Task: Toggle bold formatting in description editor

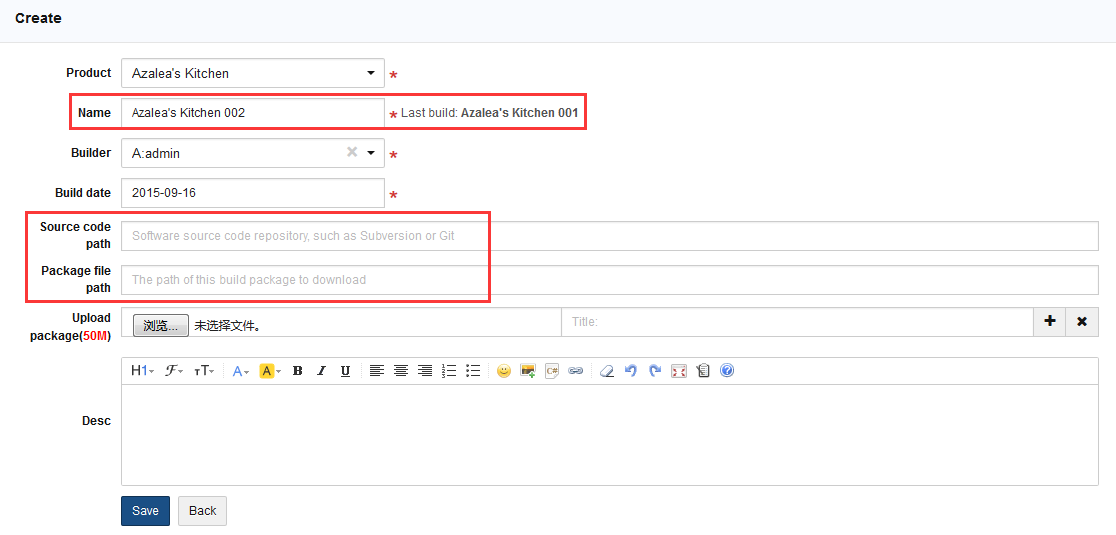Action: 297,371
